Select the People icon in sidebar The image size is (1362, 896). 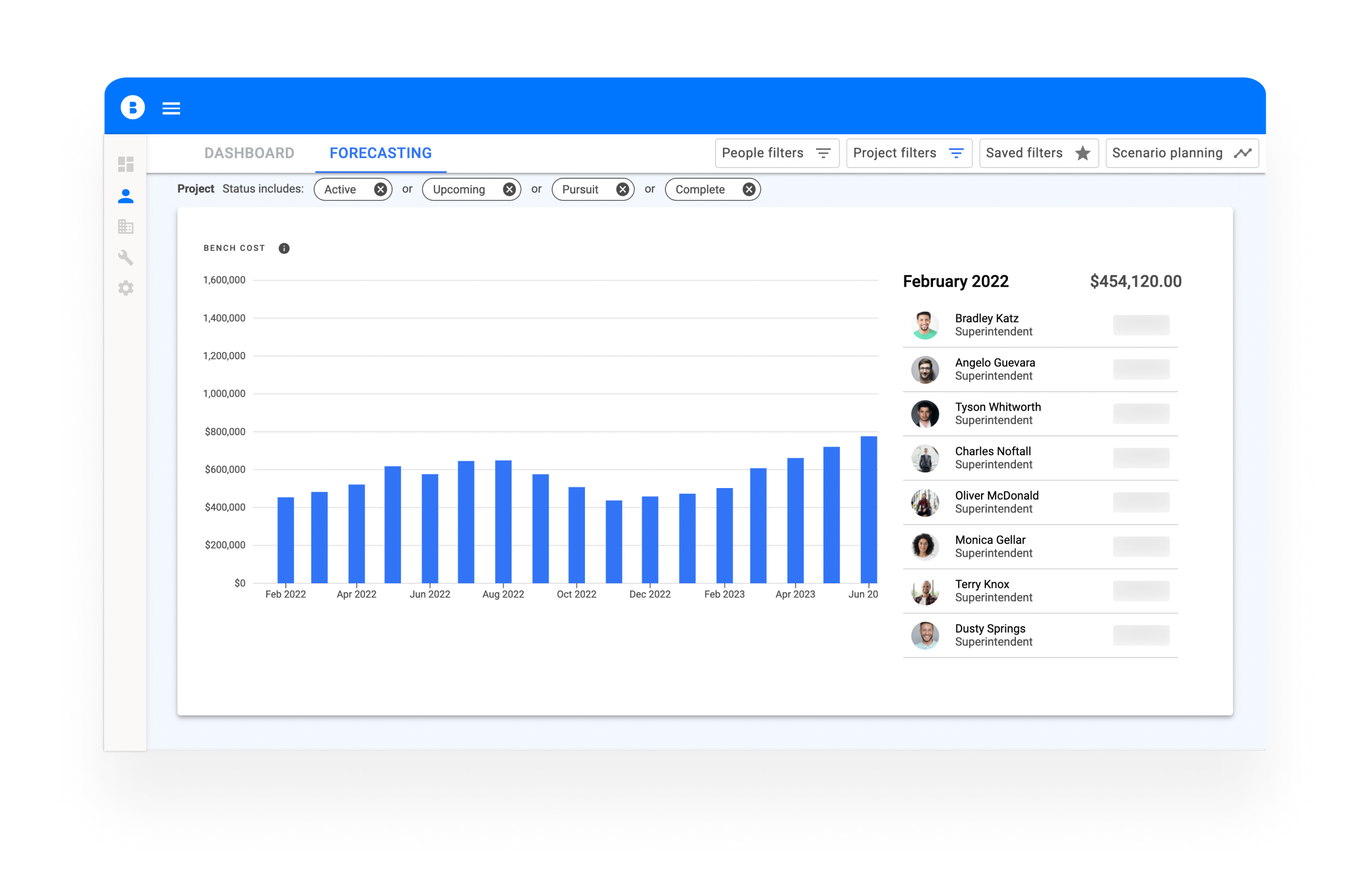click(x=126, y=196)
